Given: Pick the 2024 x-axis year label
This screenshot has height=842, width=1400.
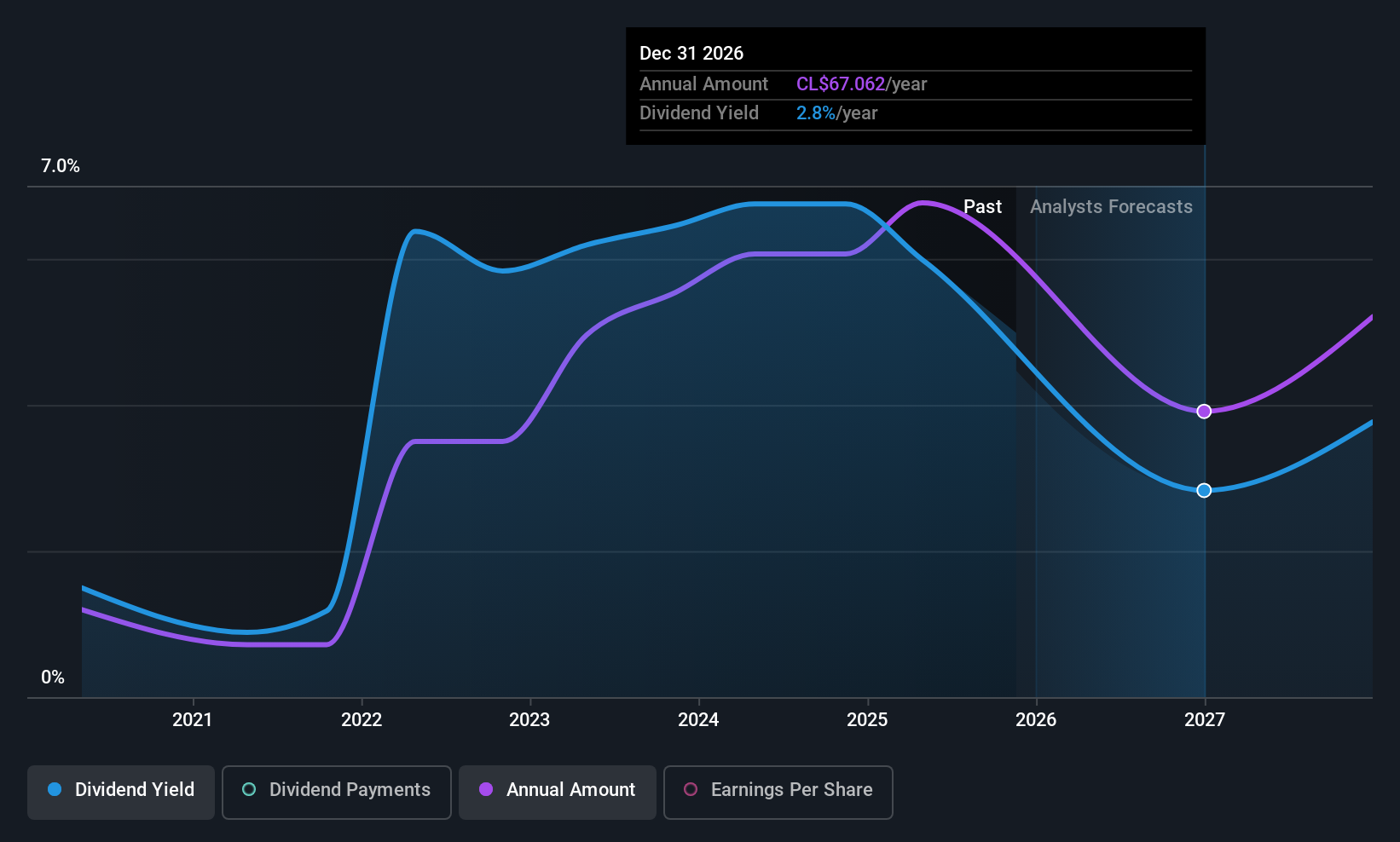Looking at the screenshot, I should pos(698,720).
